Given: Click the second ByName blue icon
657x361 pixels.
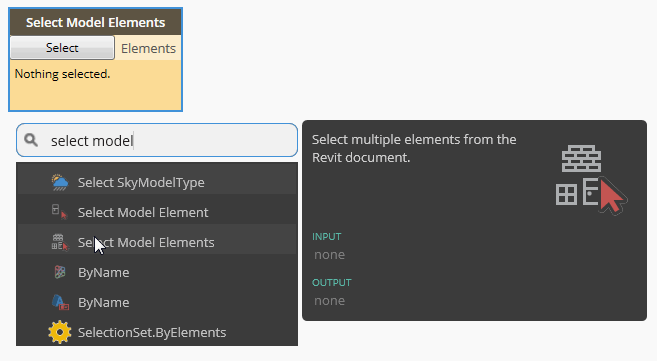Looking at the screenshot, I should 60,302.
